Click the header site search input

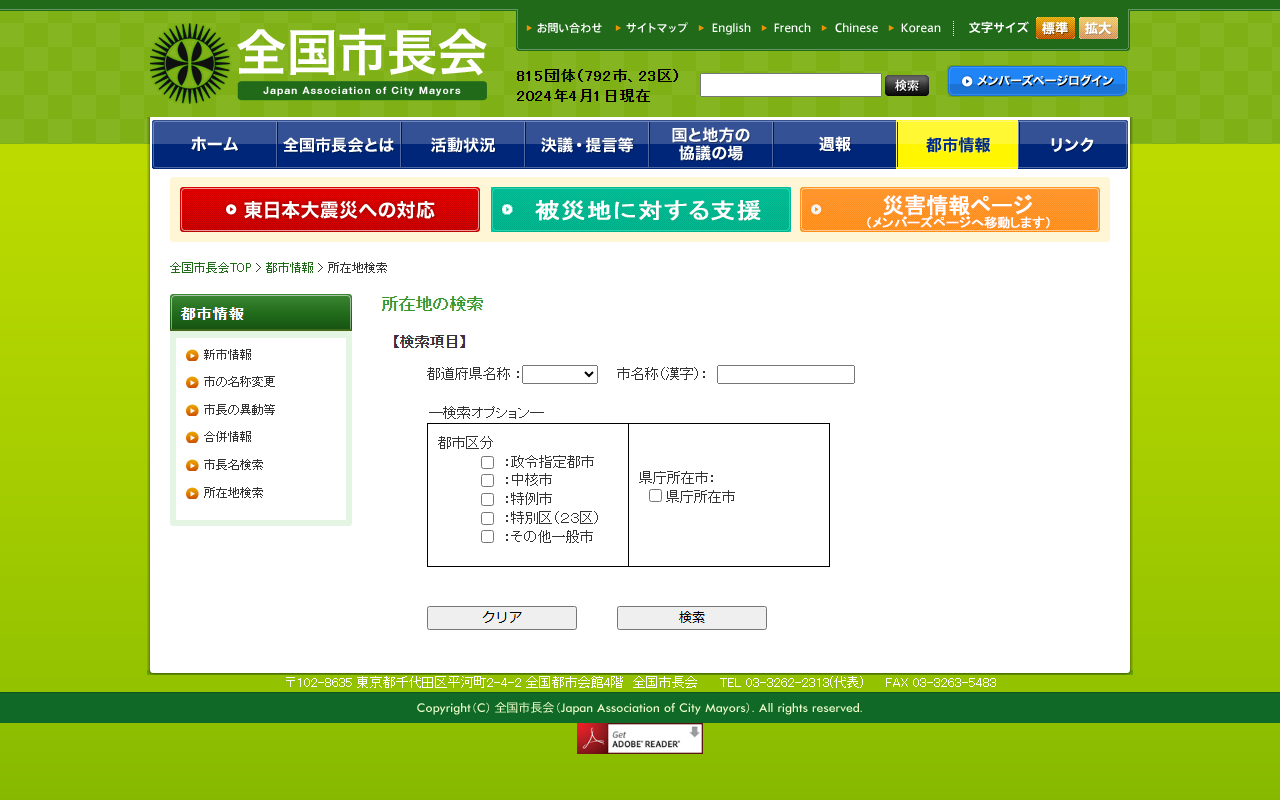point(791,85)
